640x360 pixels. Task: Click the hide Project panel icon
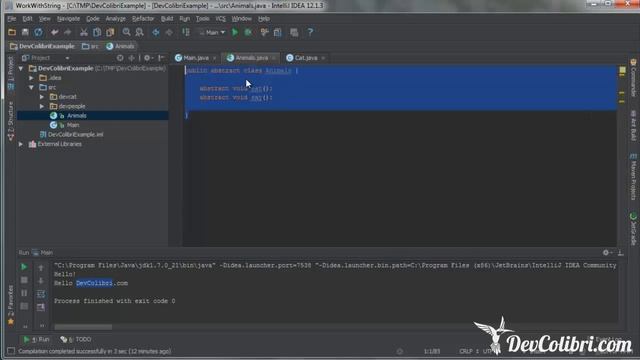point(161,58)
